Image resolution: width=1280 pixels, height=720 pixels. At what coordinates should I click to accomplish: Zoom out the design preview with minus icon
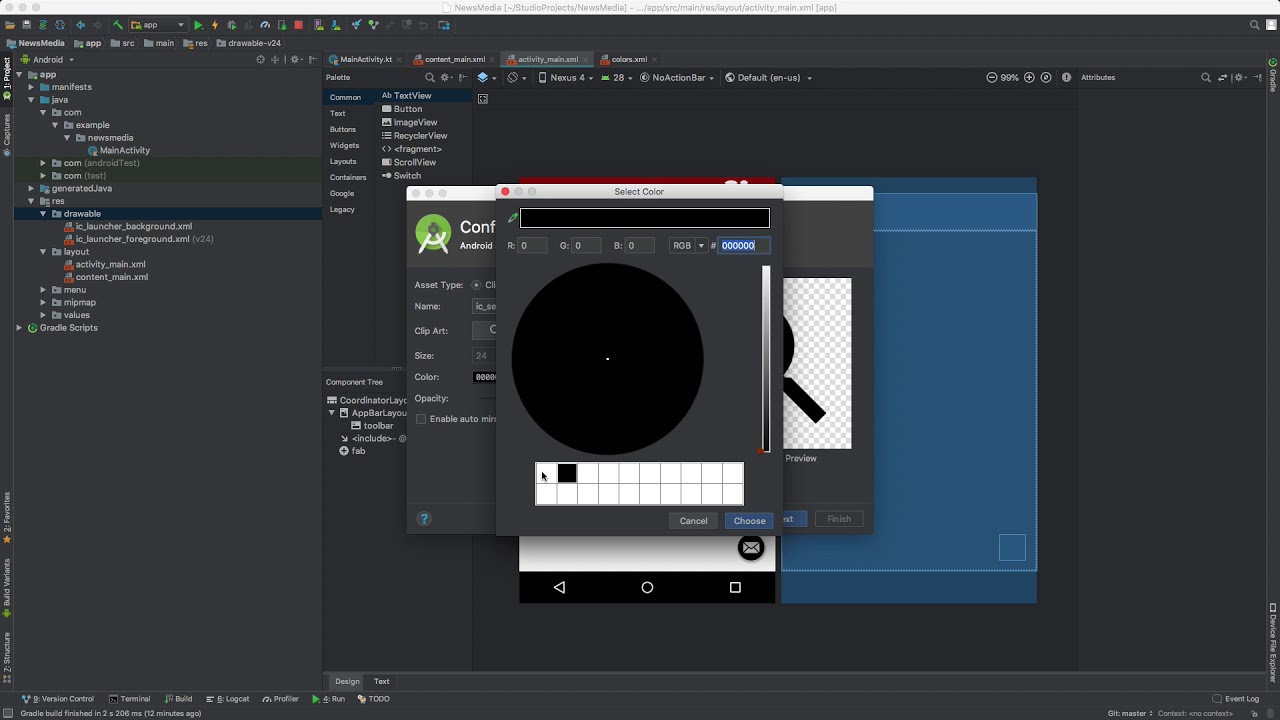point(991,77)
